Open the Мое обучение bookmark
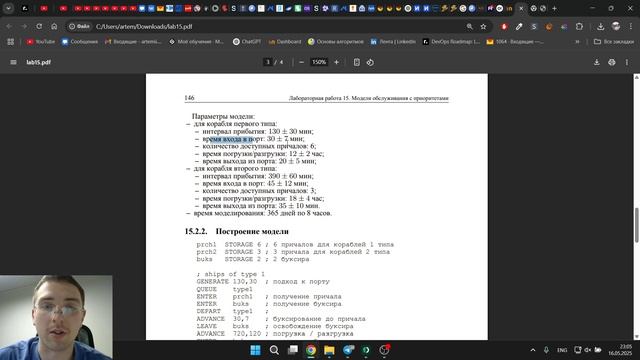Image resolution: width=640 pixels, height=360 pixels. click(197, 42)
